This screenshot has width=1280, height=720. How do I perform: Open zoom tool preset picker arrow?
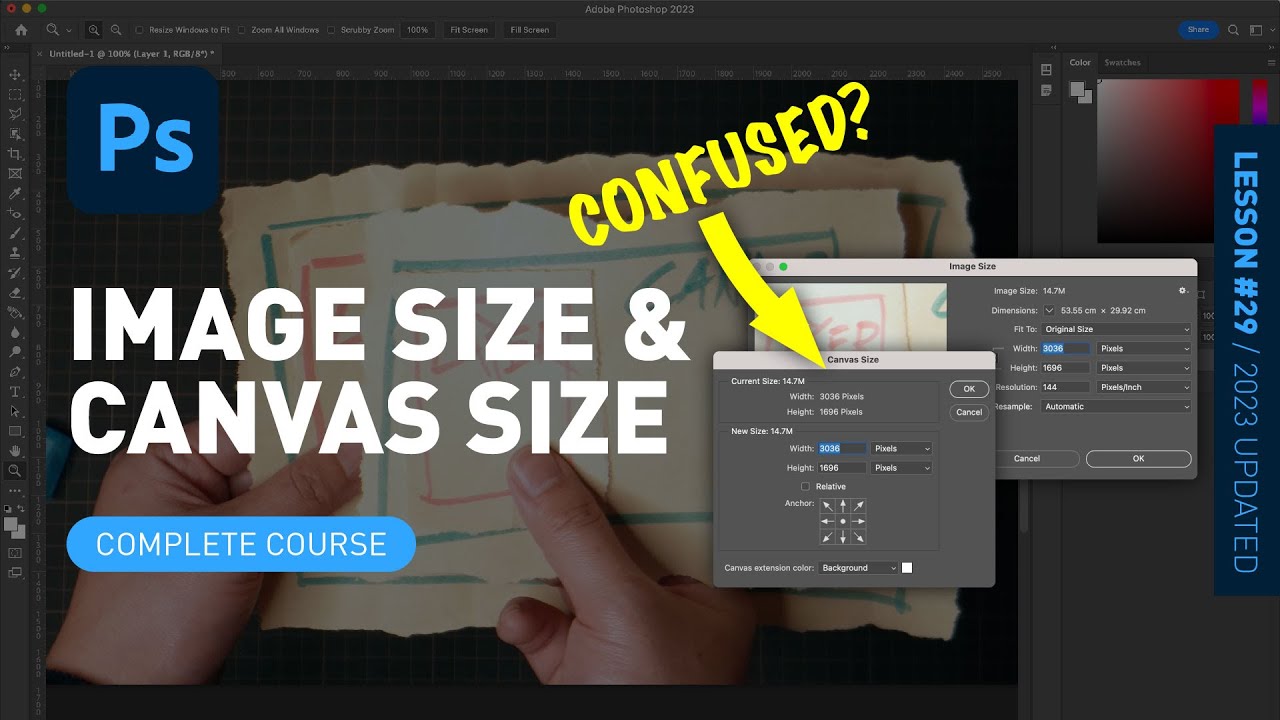[67, 30]
